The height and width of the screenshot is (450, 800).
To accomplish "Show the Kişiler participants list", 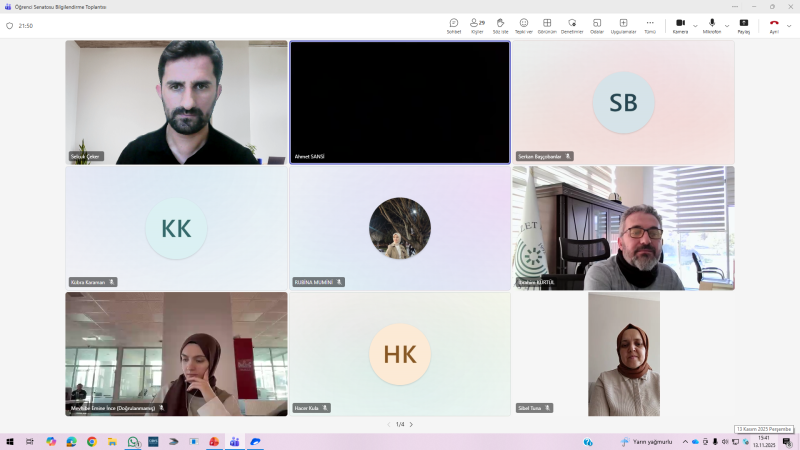I will click(477, 25).
